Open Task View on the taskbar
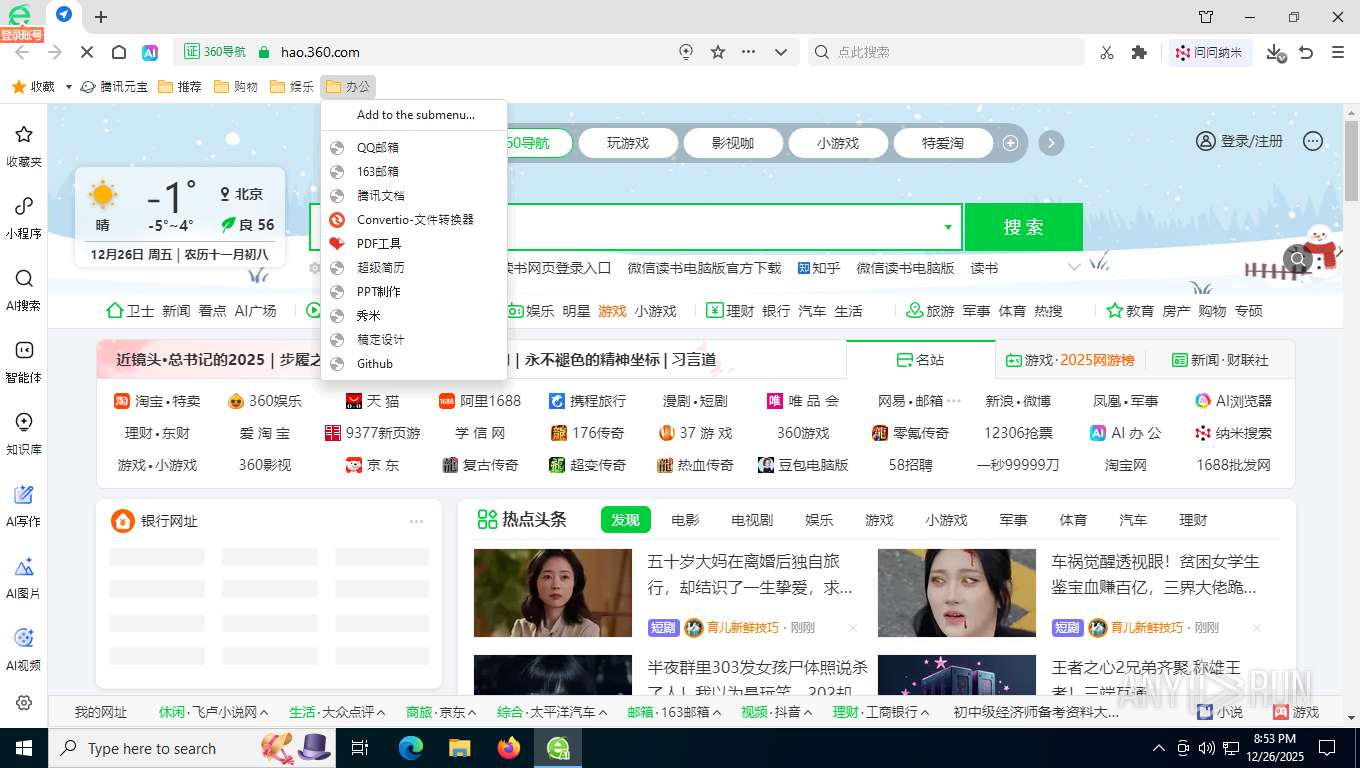Image resolution: width=1360 pixels, height=768 pixels. point(360,747)
